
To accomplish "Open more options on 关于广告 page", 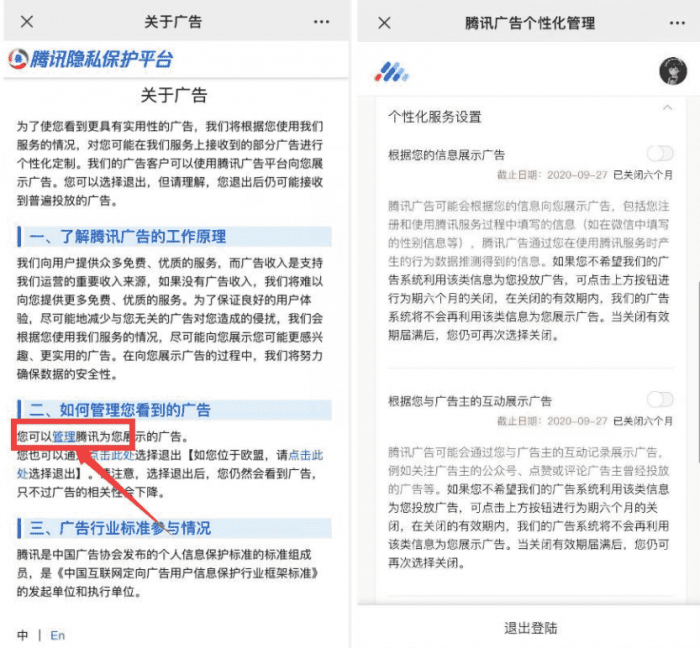I will [321, 21].
